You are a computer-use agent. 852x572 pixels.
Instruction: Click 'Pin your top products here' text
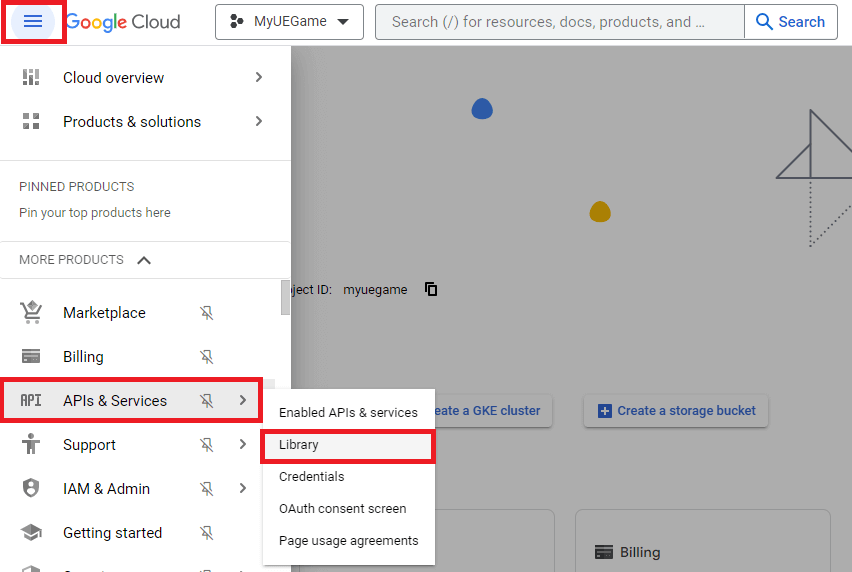coord(95,212)
